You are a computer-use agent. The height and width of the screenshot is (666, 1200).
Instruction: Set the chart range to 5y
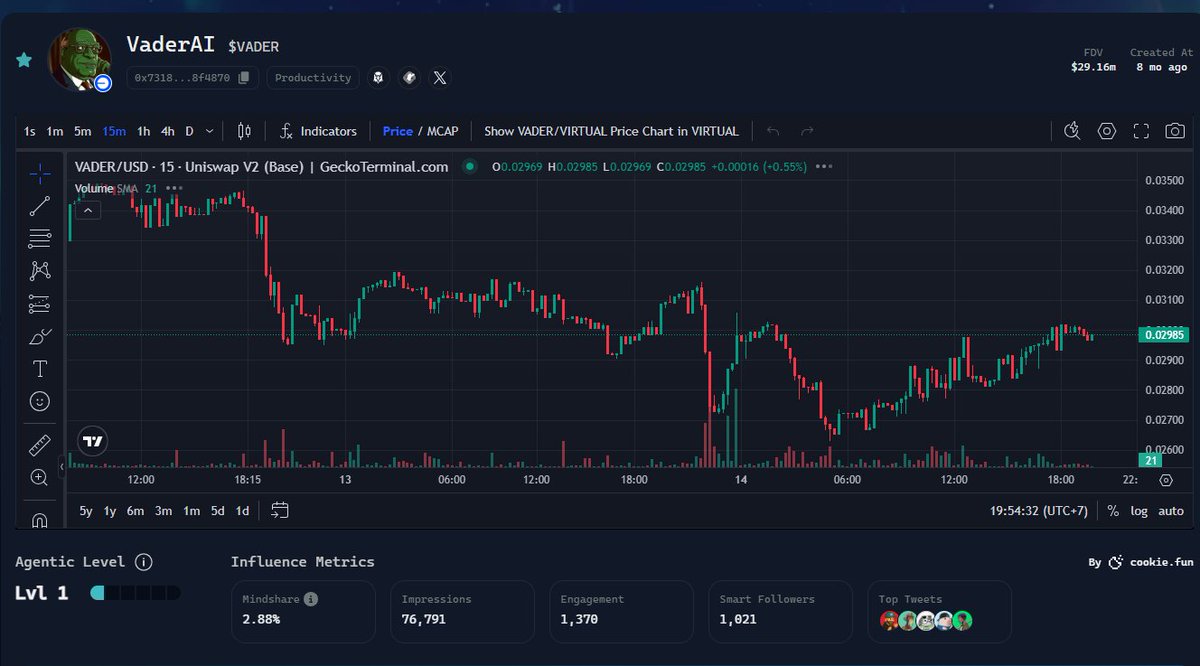[x=86, y=511]
